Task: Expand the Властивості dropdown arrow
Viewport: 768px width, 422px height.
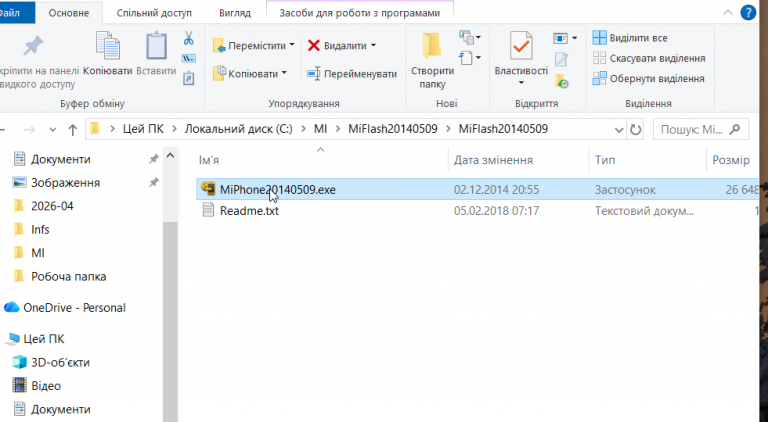Action: point(521,83)
